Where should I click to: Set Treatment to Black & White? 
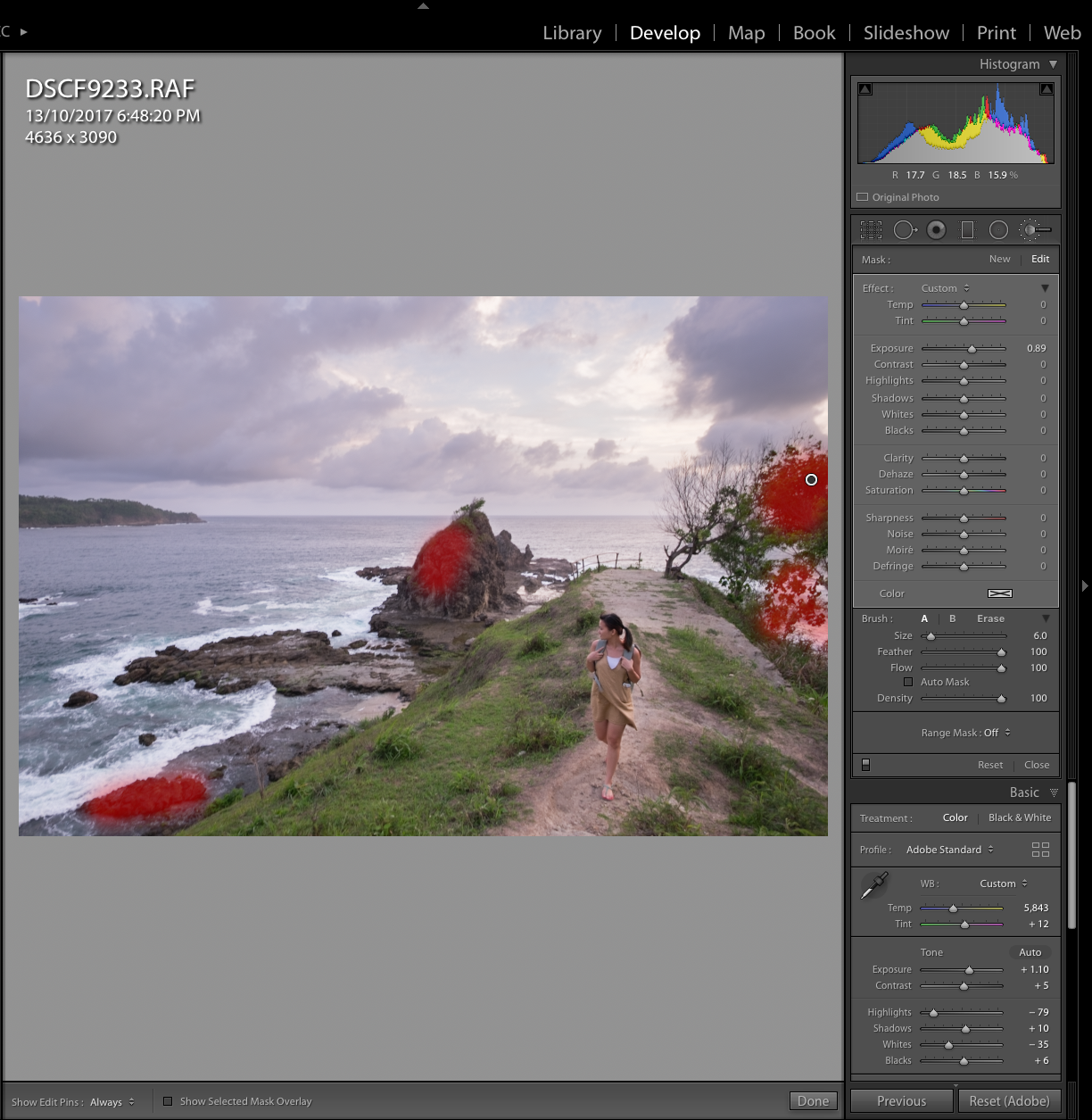click(x=1020, y=817)
